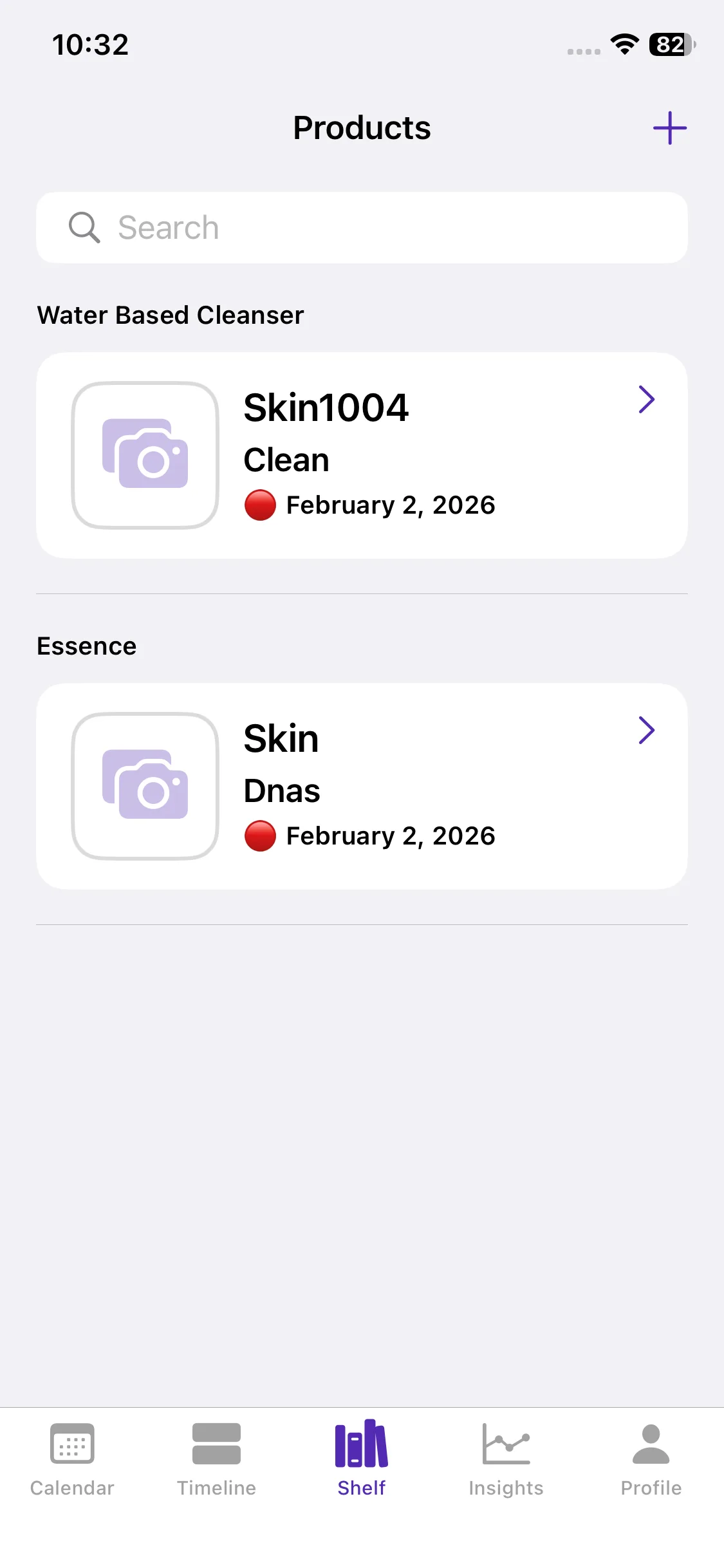Tap red status dot on Skin1004 card
The width and height of the screenshot is (724, 1568).
(x=260, y=505)
